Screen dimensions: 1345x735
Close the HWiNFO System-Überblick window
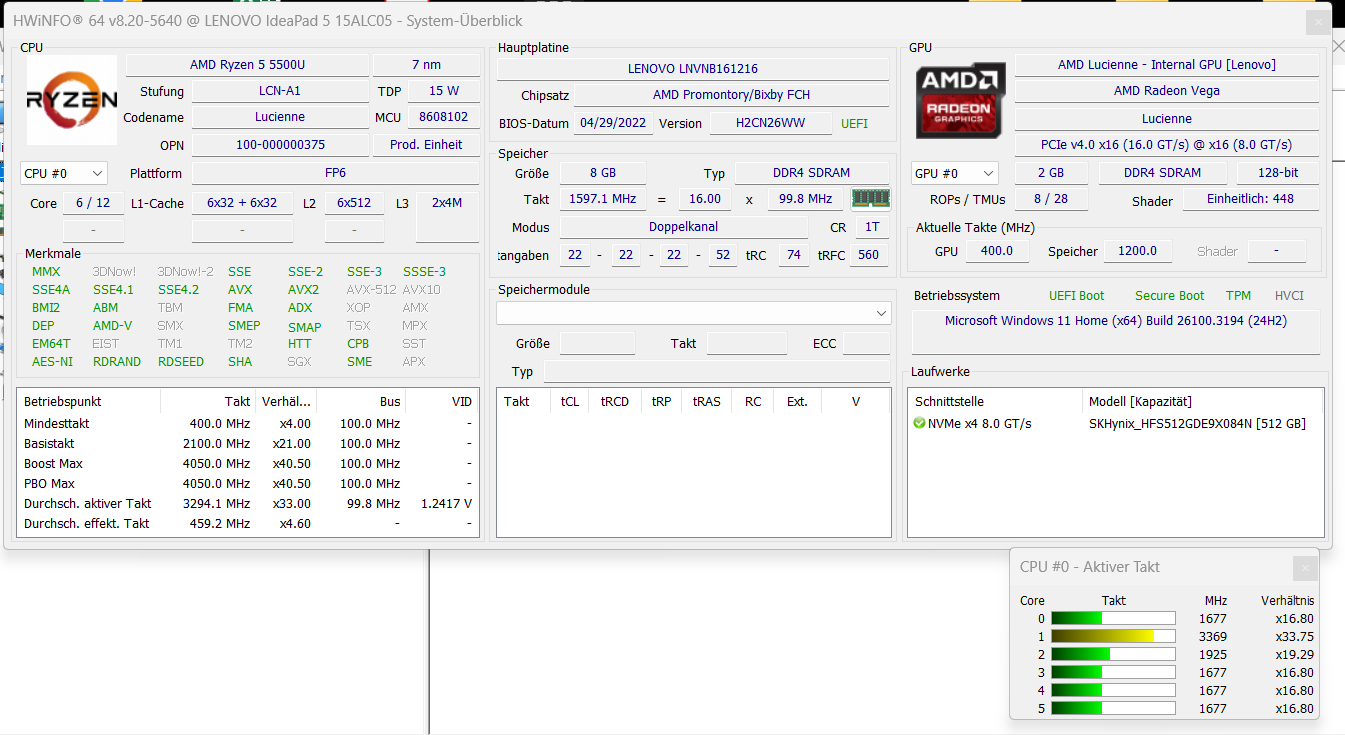coord(1319,22)
